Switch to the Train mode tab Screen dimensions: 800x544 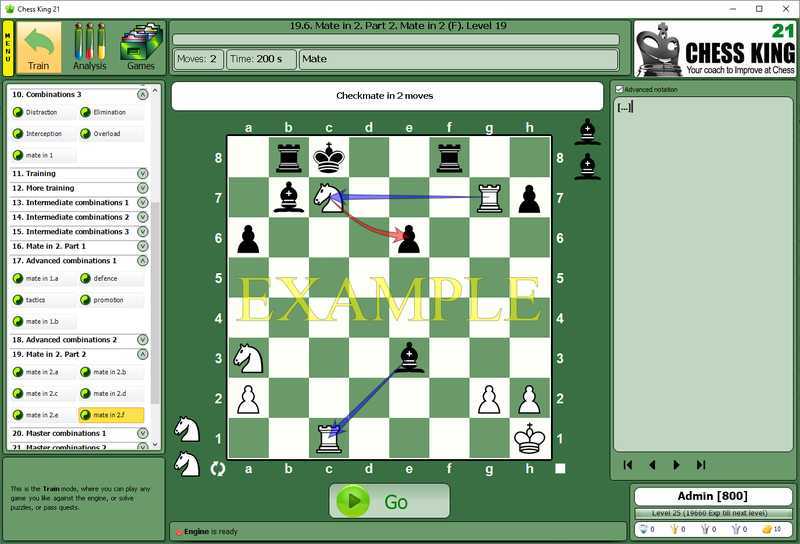[38, 47]
